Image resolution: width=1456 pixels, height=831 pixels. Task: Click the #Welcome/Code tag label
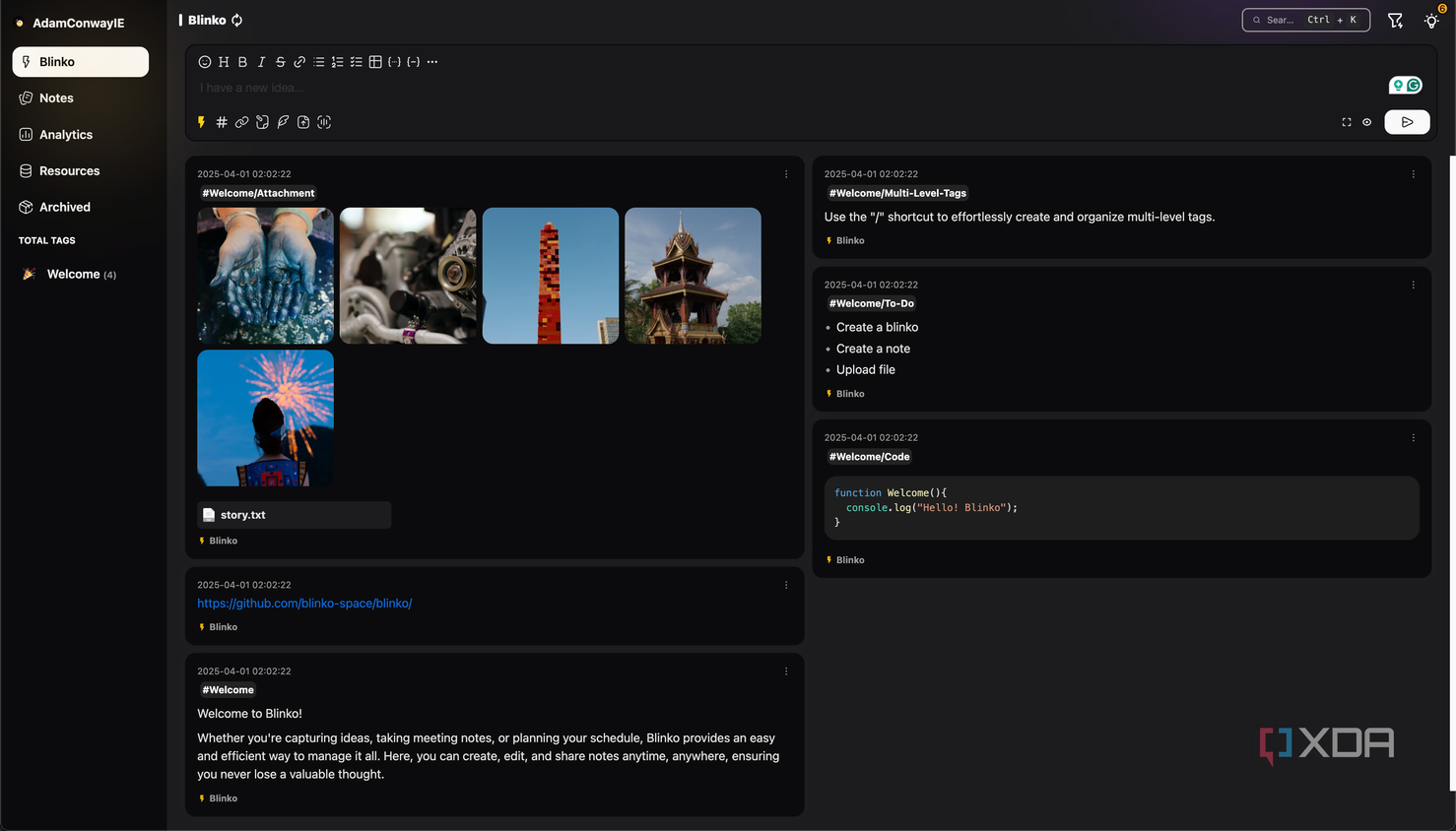[x=869, y=457]
